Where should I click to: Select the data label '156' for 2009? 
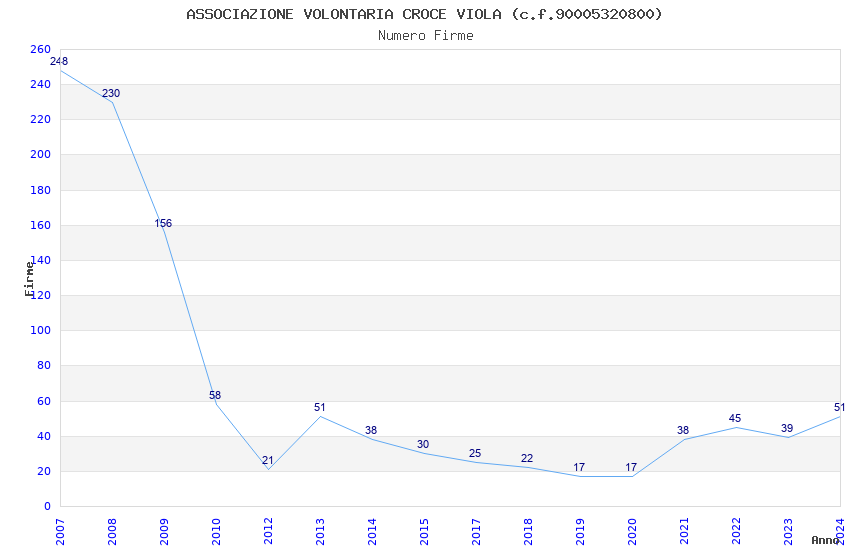point(163,223)
